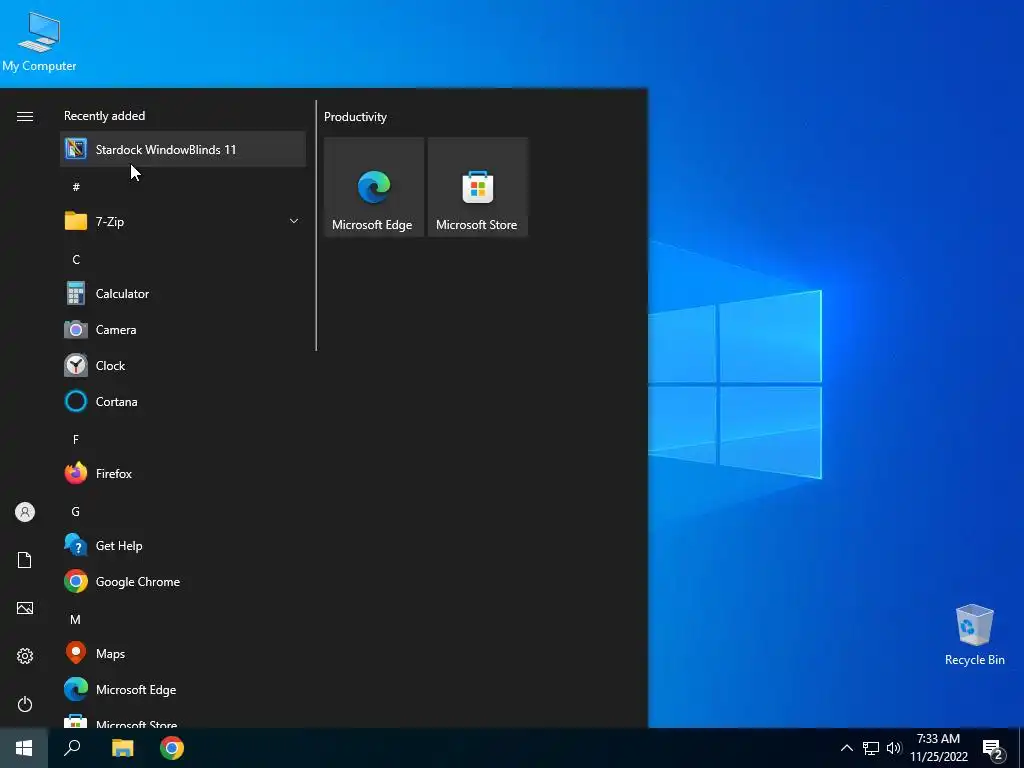1024x768 pixels.
Task: Launch Calculator from the app list
Action: pos(183,294)
